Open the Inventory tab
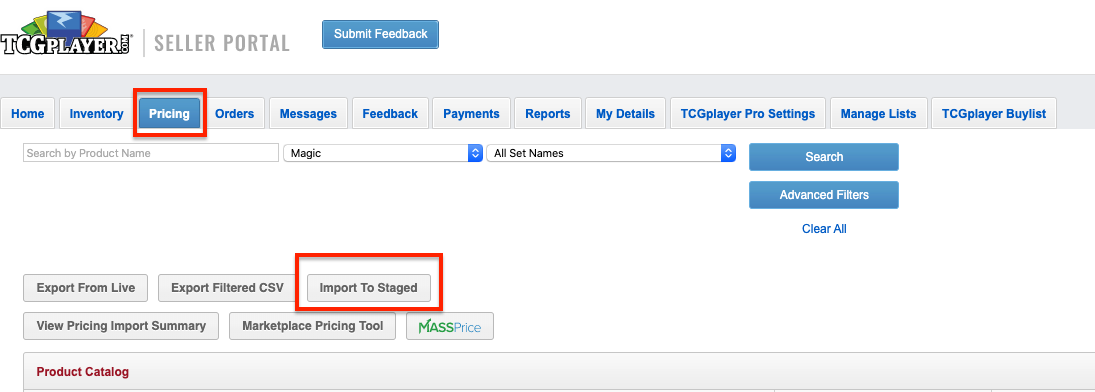Image resolution: width=1095 pixels, height=392 pixels. [x=96, y=114]
